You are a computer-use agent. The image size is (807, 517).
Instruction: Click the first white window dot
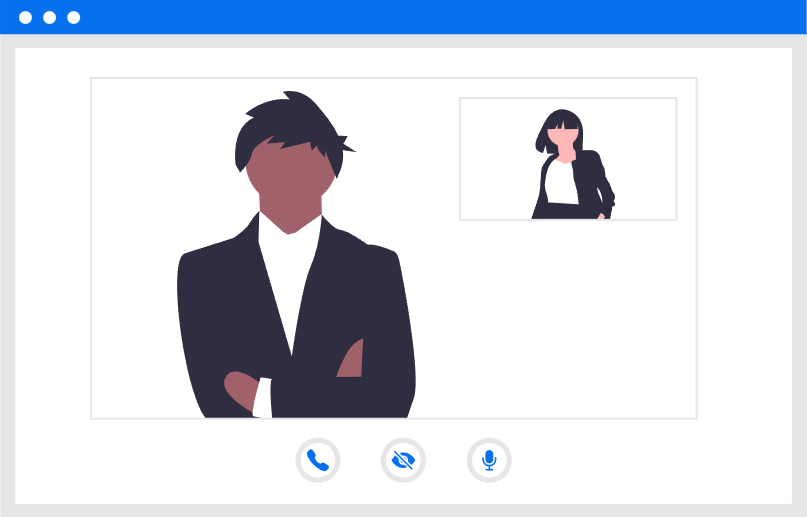[x=25, y=17]
